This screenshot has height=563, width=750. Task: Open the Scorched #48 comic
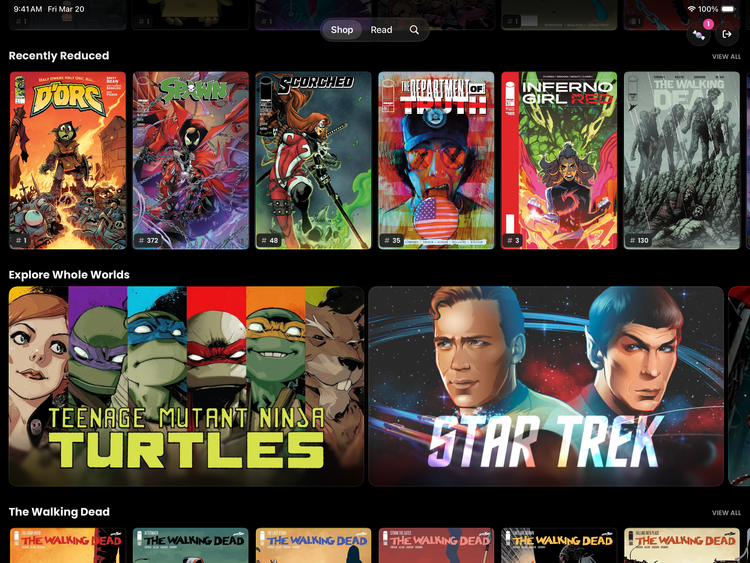[313, 160]
